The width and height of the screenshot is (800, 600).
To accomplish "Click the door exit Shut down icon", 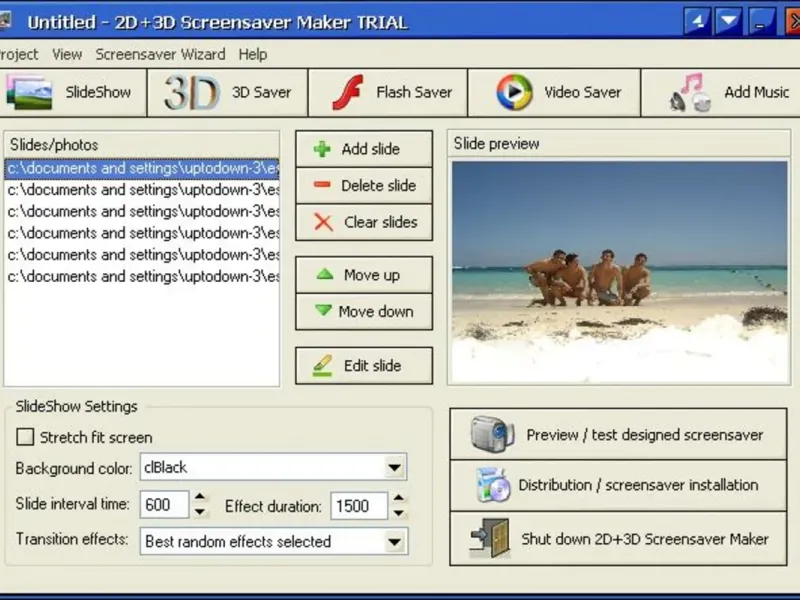I will point(490,538).
